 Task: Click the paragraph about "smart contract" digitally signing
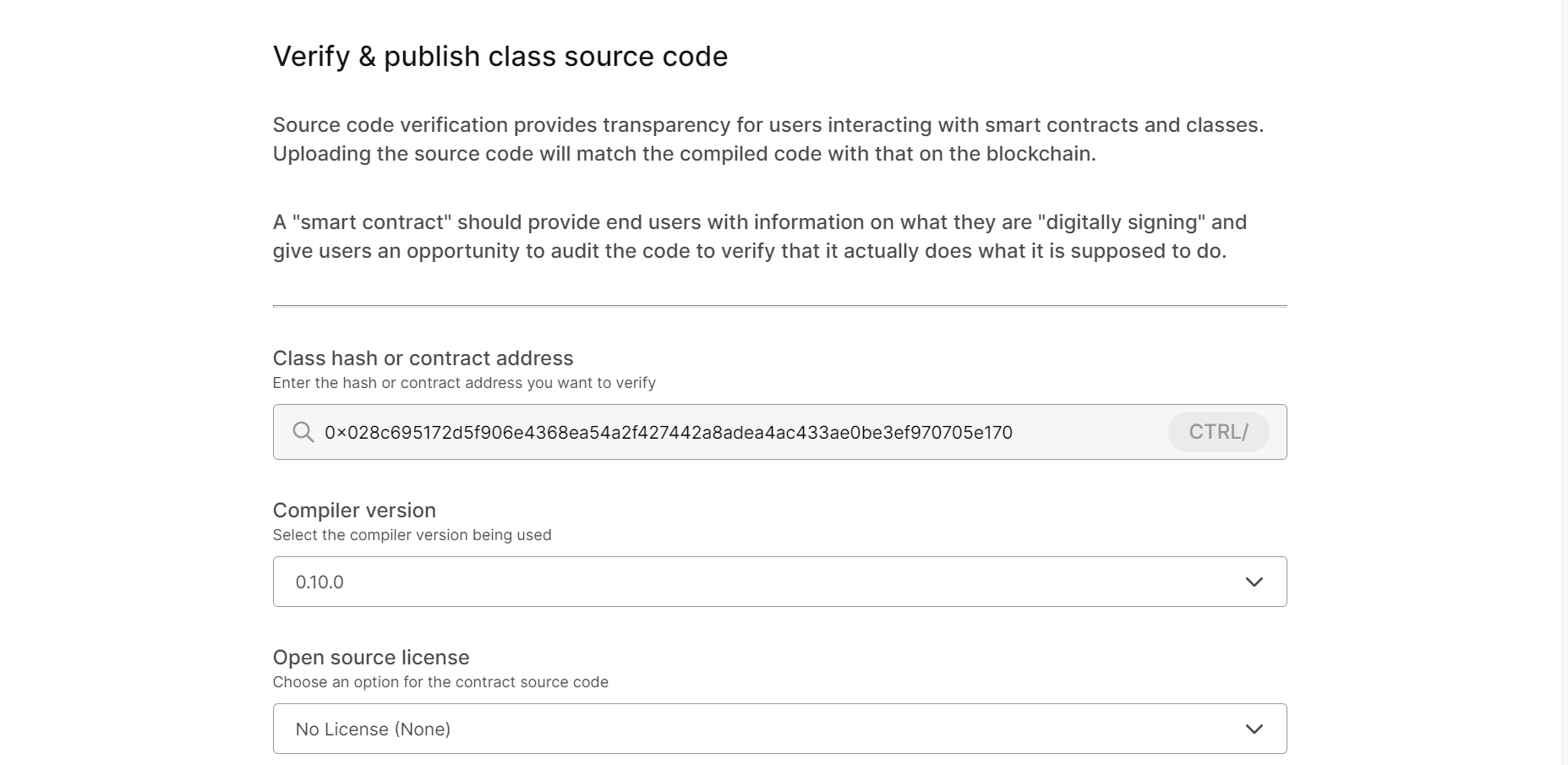pos(759,237)
